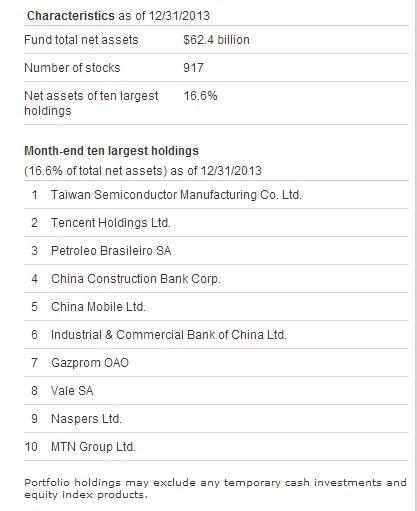Click the Number of stocks label
The width and height of the screenshot is (417, 511).
click(72, 68)
